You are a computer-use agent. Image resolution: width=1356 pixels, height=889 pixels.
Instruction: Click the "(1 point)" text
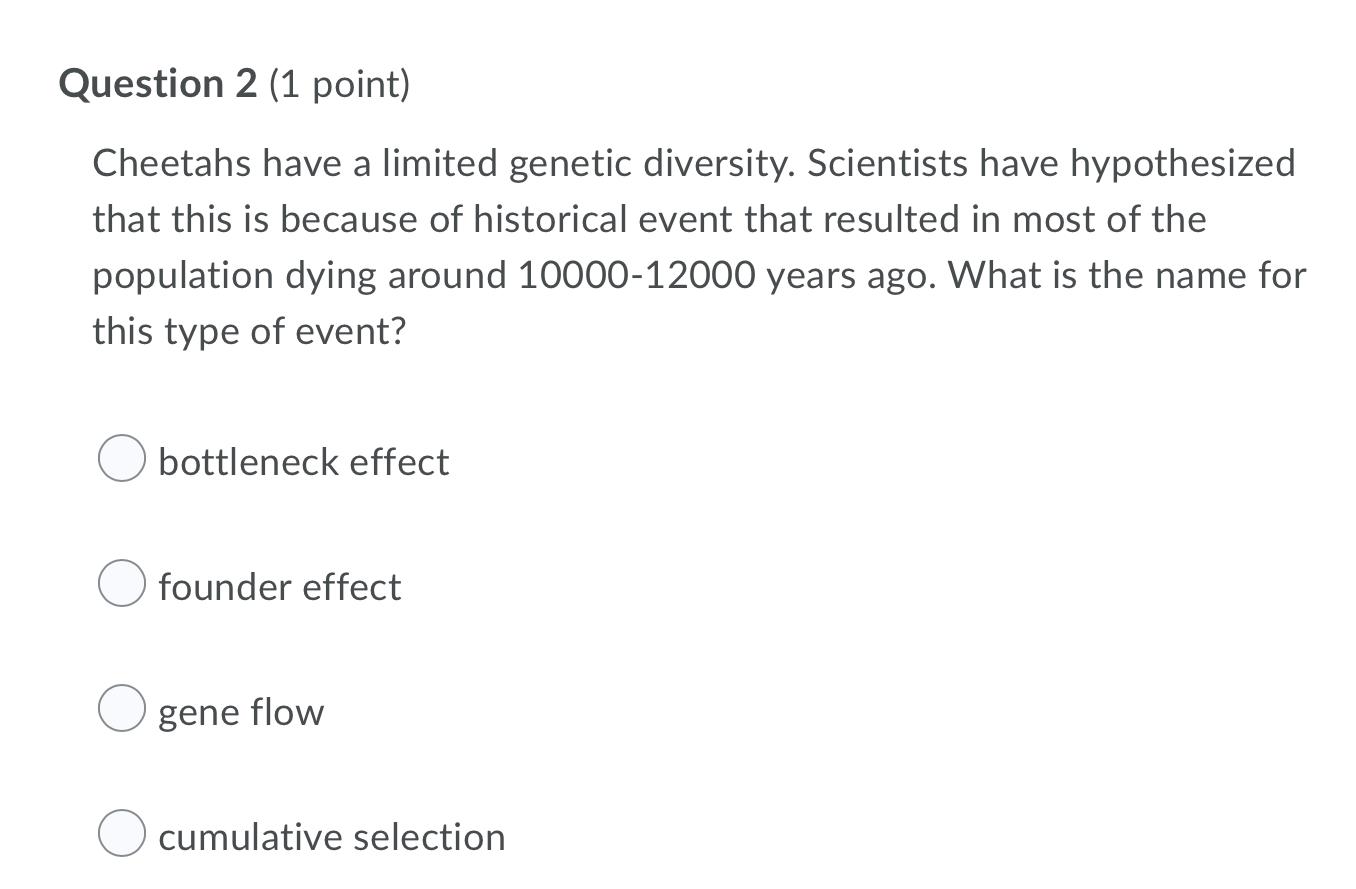point(340,85)
